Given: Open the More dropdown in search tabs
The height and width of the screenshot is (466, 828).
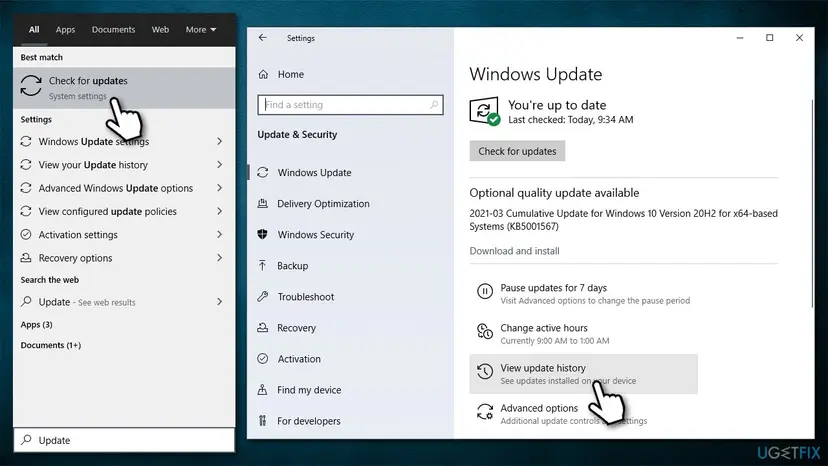Looking at the screenshot, I should pos(201,30).
